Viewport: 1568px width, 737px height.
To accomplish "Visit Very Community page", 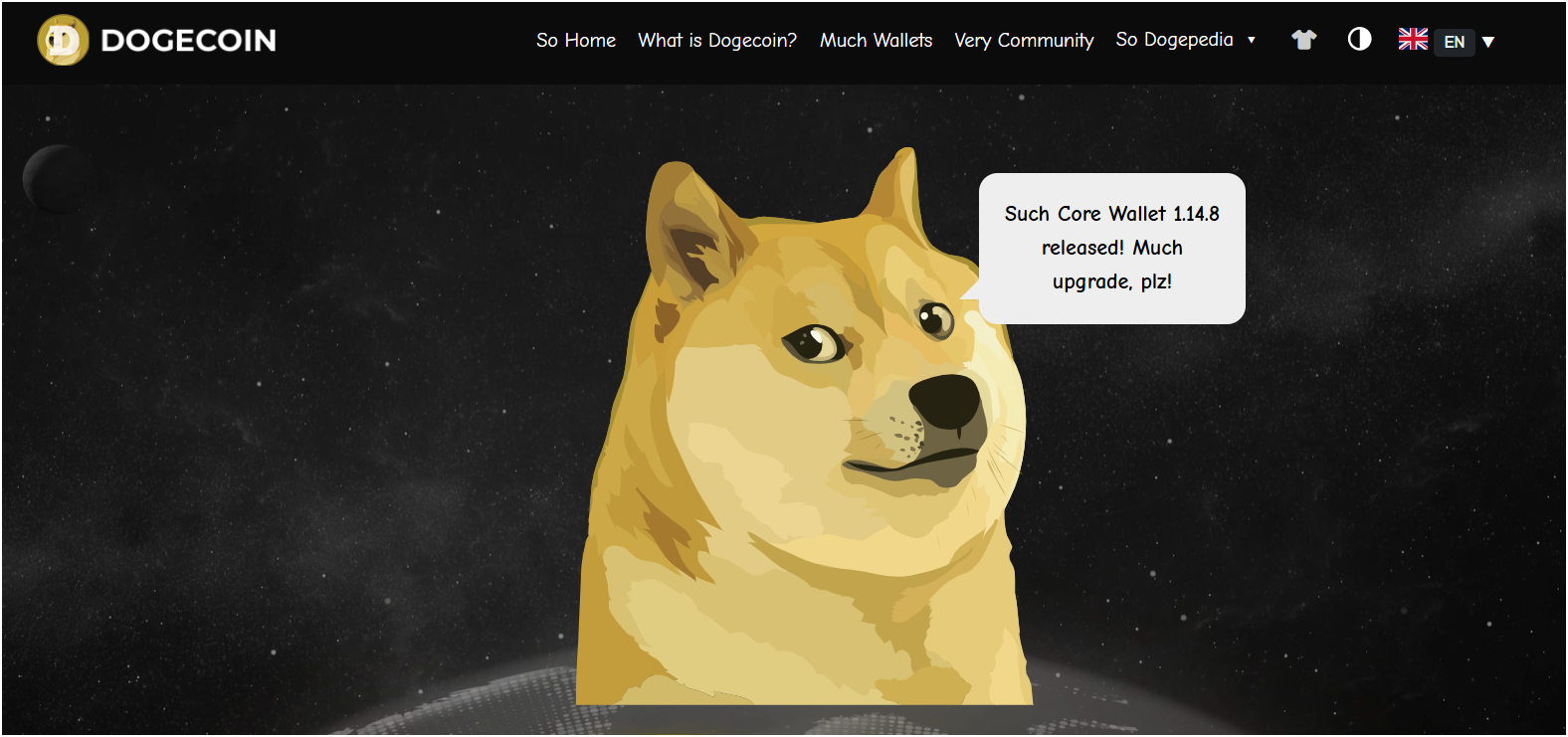I will point(1024,40).
